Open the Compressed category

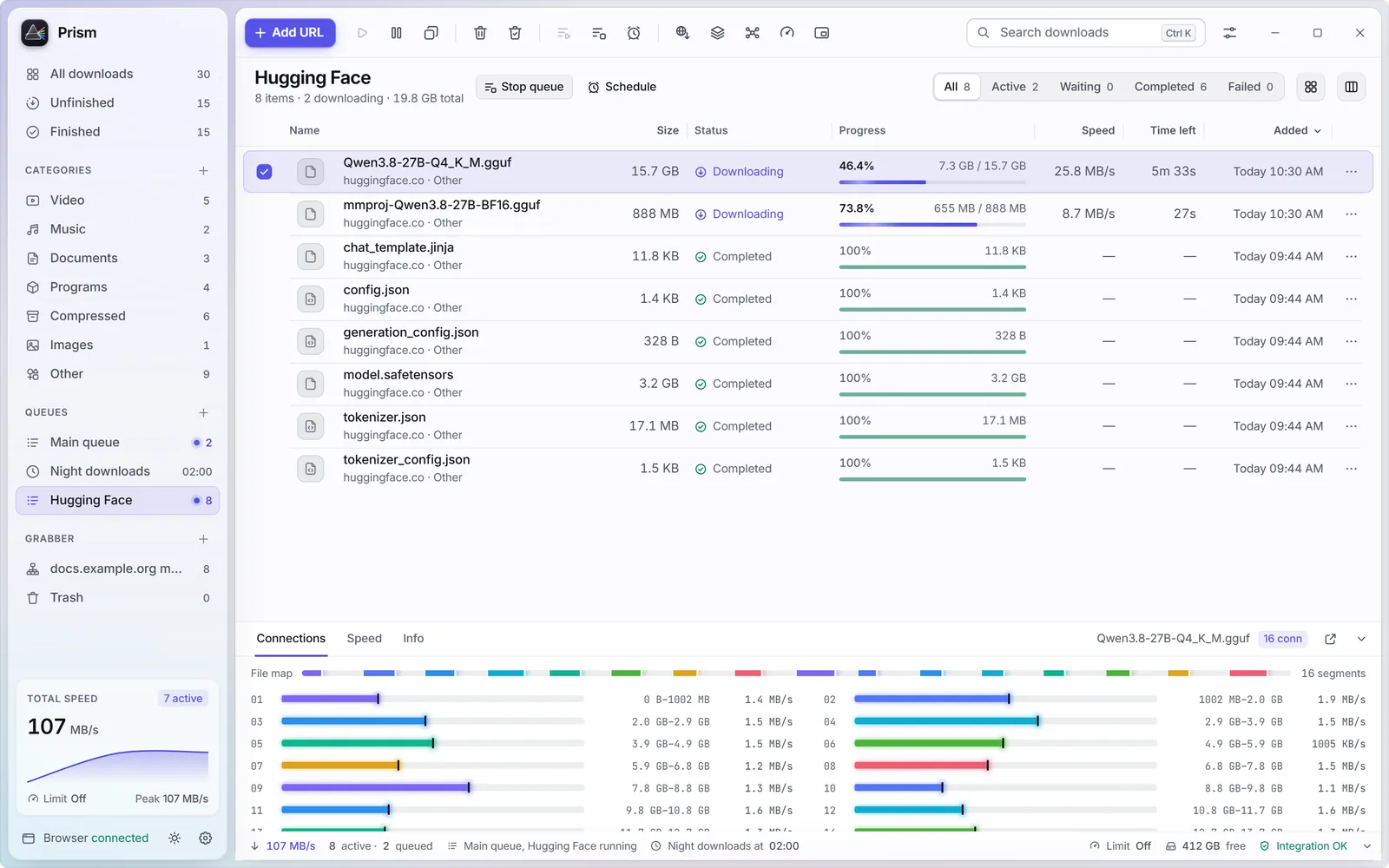(117, 316)
